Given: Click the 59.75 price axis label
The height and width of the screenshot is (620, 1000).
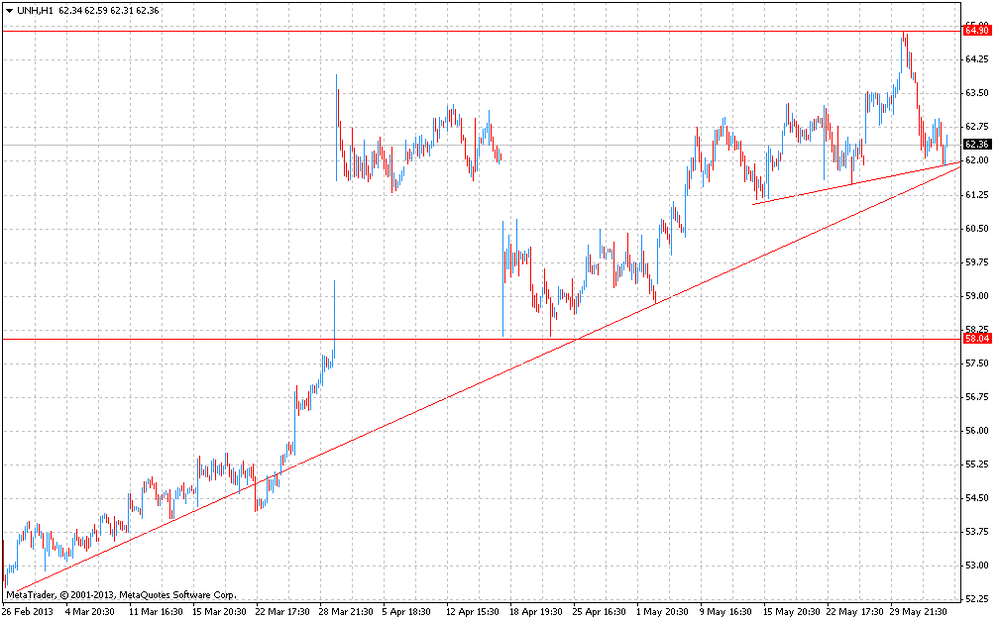Looking at the screenshot, I should [976, 262].
